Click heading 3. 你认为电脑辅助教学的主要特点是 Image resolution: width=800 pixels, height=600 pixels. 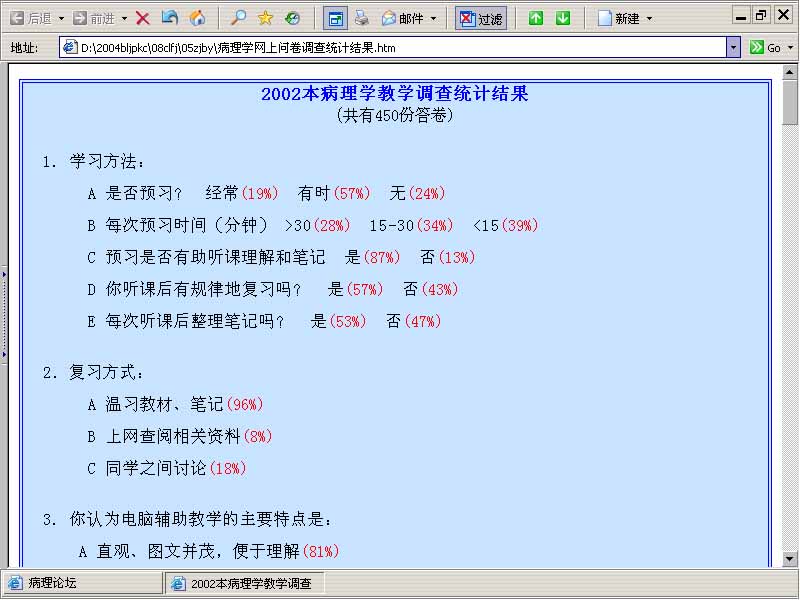187,519
